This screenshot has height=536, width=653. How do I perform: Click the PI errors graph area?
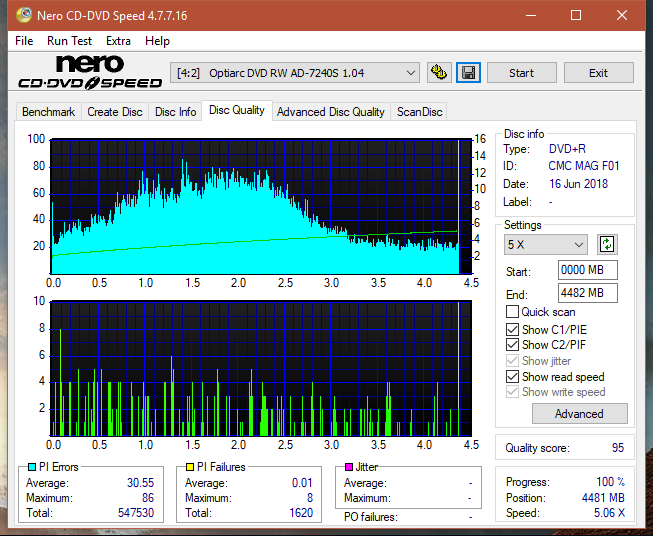pos(261,207)
